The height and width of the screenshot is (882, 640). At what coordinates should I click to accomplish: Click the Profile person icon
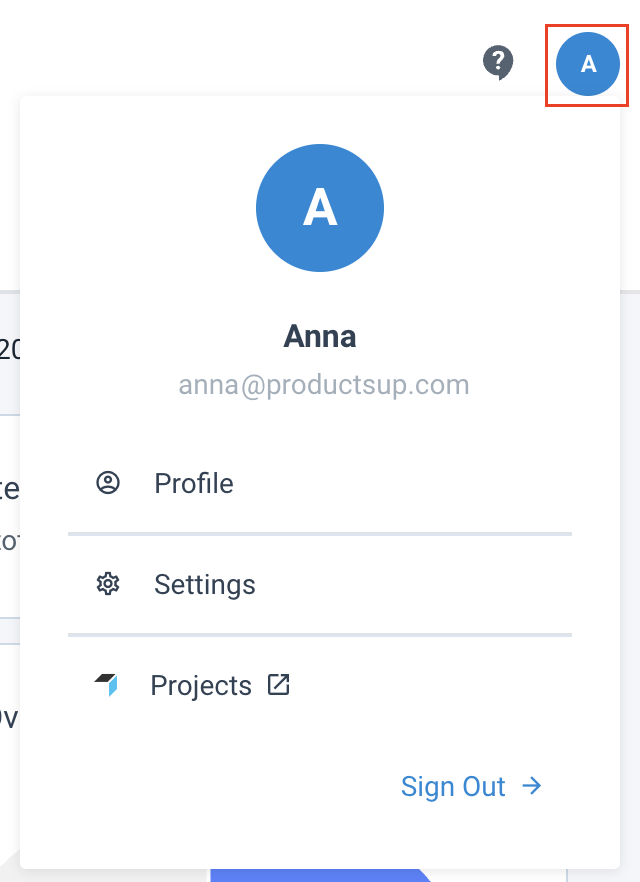[108, 483]
